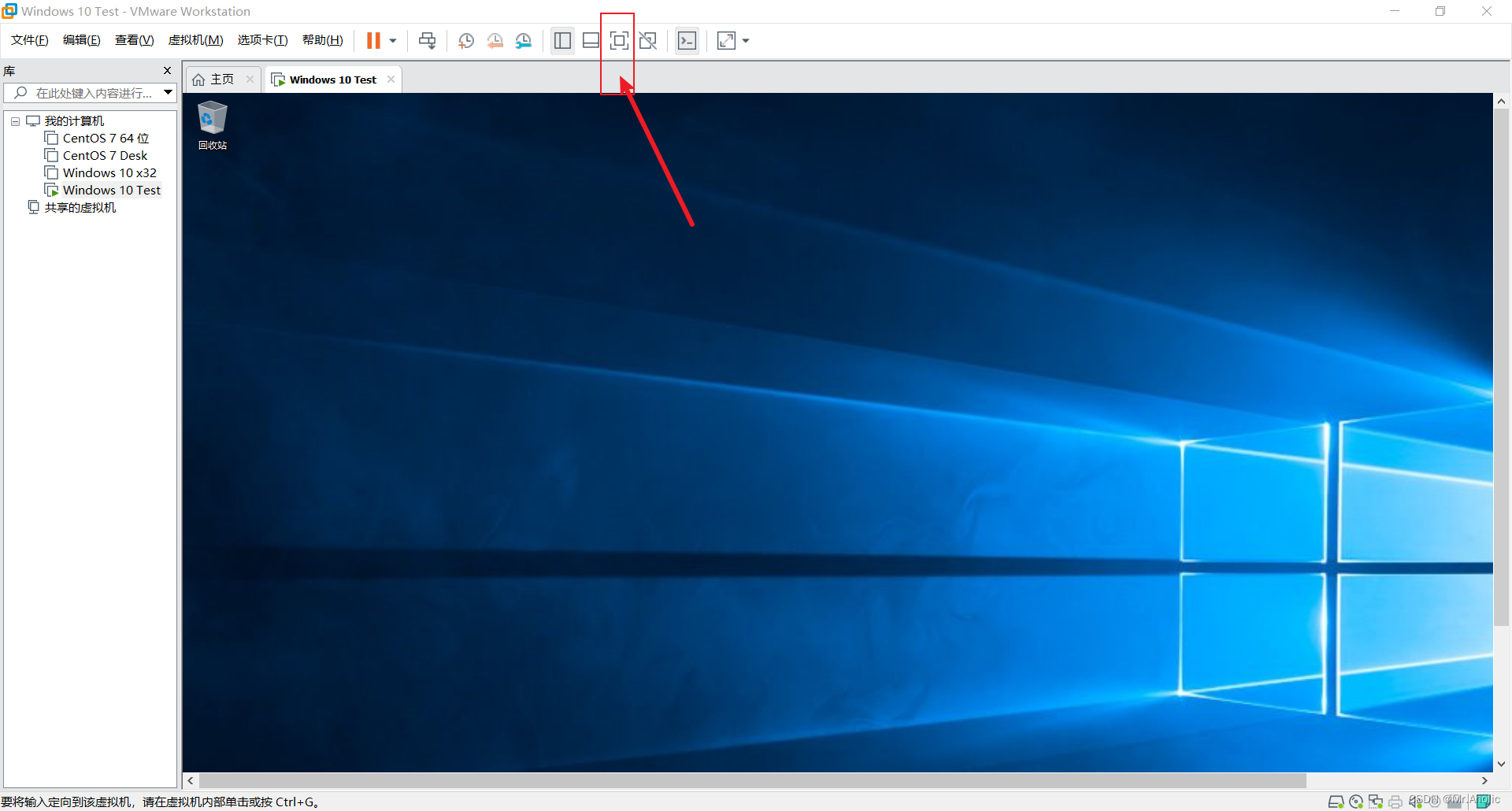1512x811 pixels.
Task: Select 我的计算机 in the library
Action: (x=74, y=121)
